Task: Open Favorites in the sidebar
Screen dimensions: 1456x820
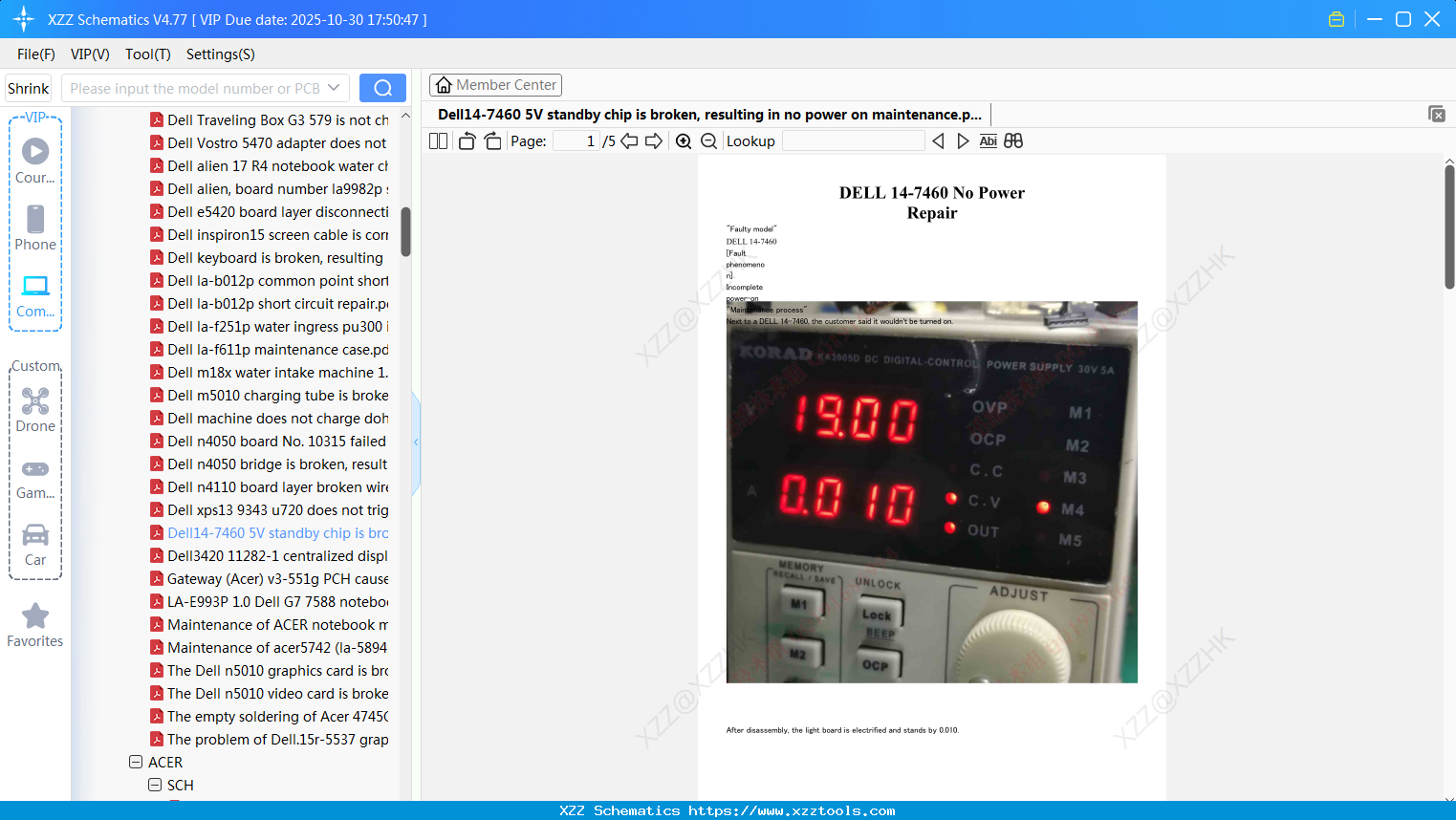Action: tap(35, 625)
